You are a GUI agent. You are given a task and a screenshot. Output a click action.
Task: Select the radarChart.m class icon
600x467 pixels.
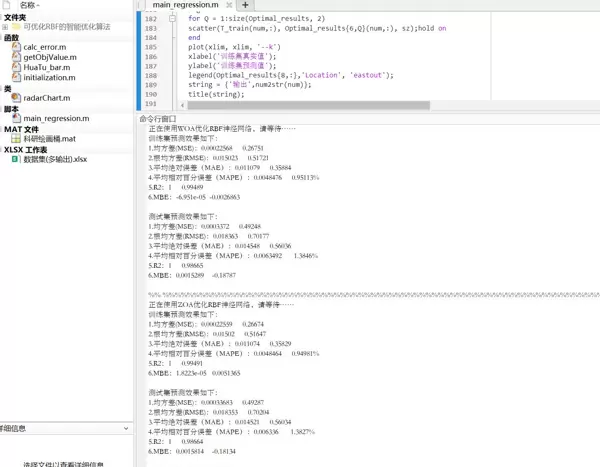pyautogui.click(x=16, y=98)
